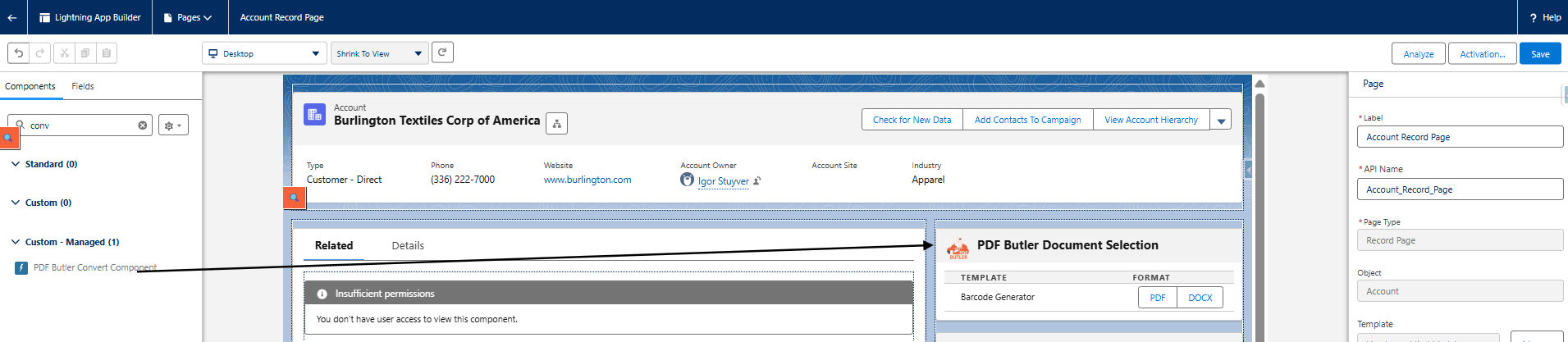Switch to the Components tab
Viewport: 1568px width, 342px height.
30,86
